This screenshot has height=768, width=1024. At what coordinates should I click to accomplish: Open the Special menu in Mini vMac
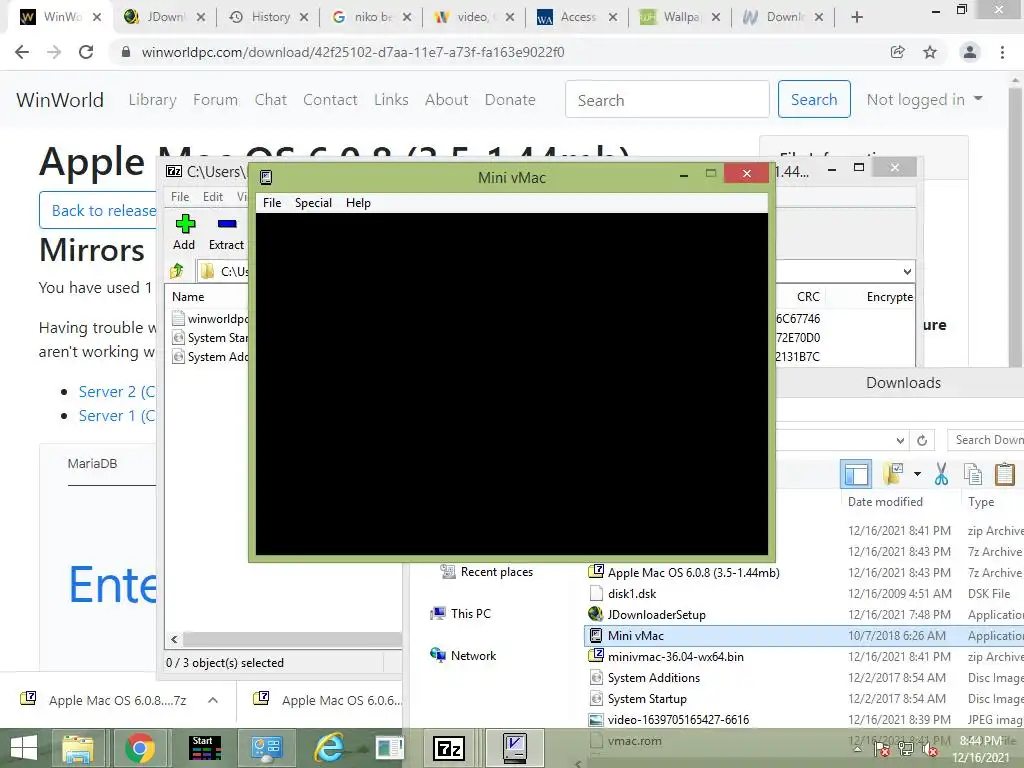pos(313,202)
